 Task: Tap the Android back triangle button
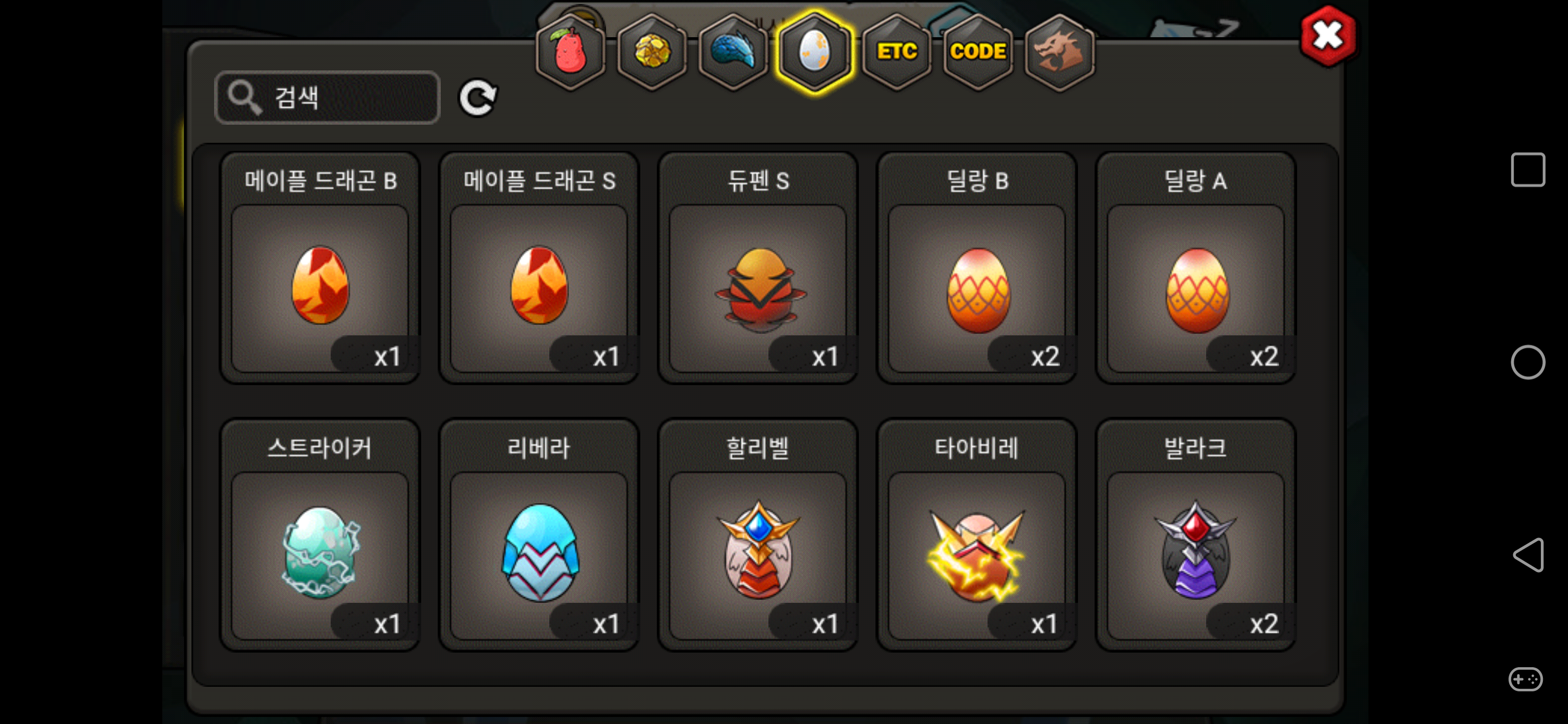[x=1528, y=555]
